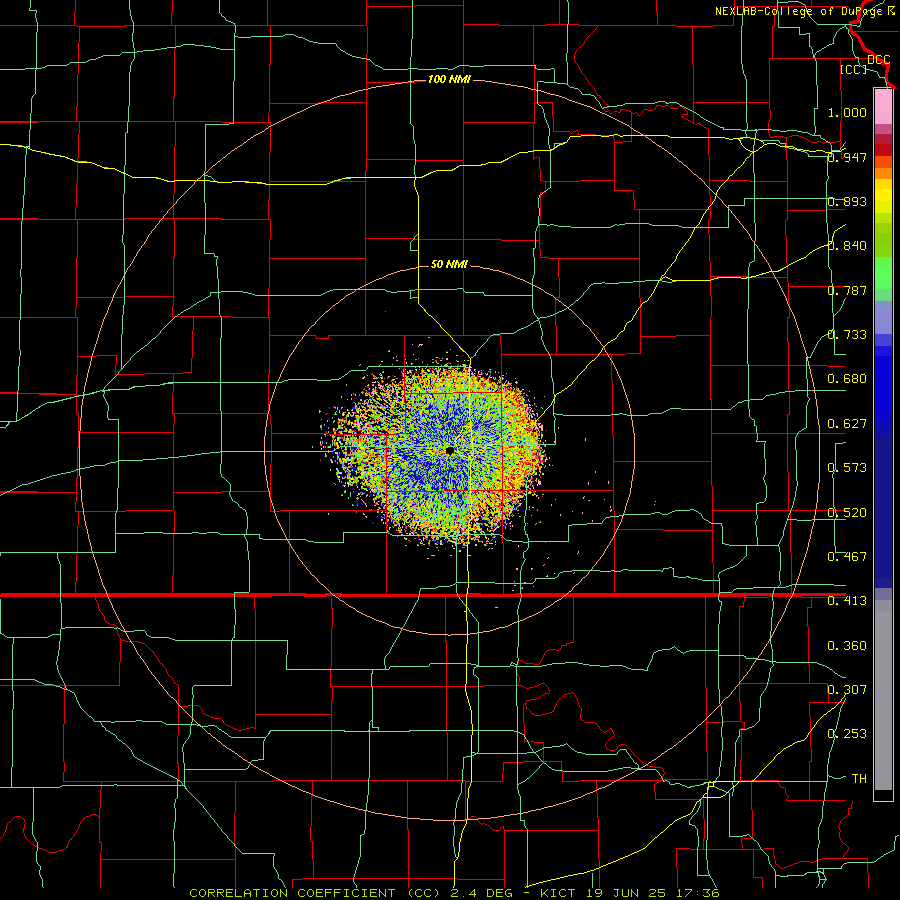Click the DCC label above the color scale
Image resolution: width=900 pixels, height=900 pixels.
[x=879, y=60]
